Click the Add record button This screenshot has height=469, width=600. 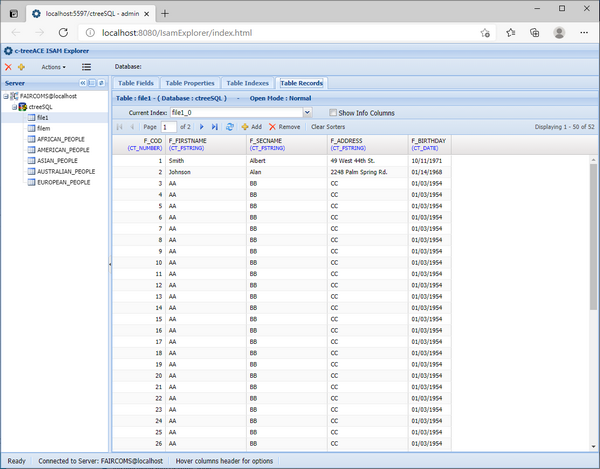click(x=252, y=127)
